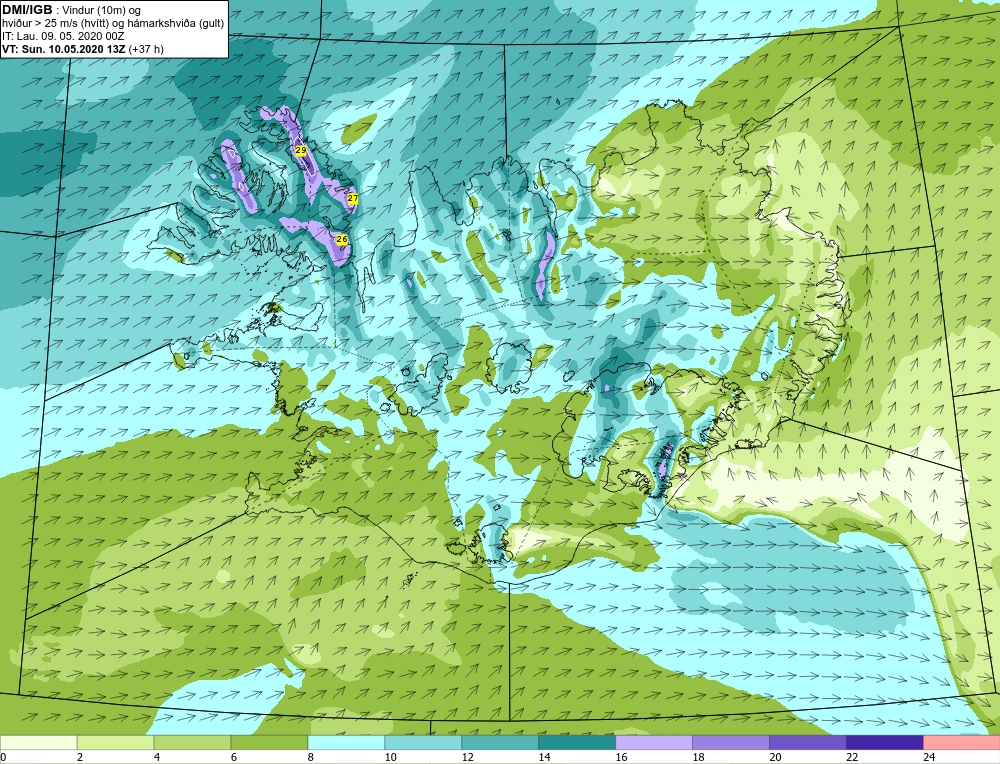1000x764 pixels.
Task: Click the turquoise 10–12 legend swatch
Action: (x=423, y=742)
